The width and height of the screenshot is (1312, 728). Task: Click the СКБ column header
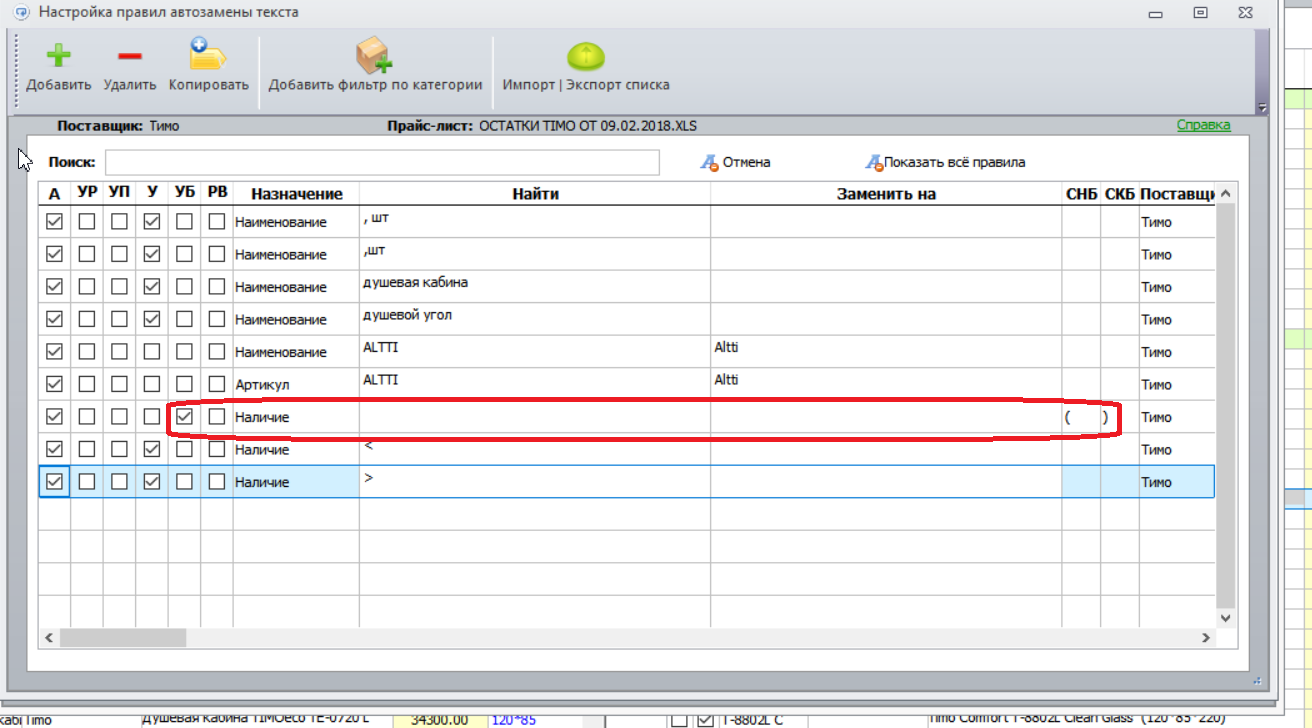click(x=1119, y=194)
